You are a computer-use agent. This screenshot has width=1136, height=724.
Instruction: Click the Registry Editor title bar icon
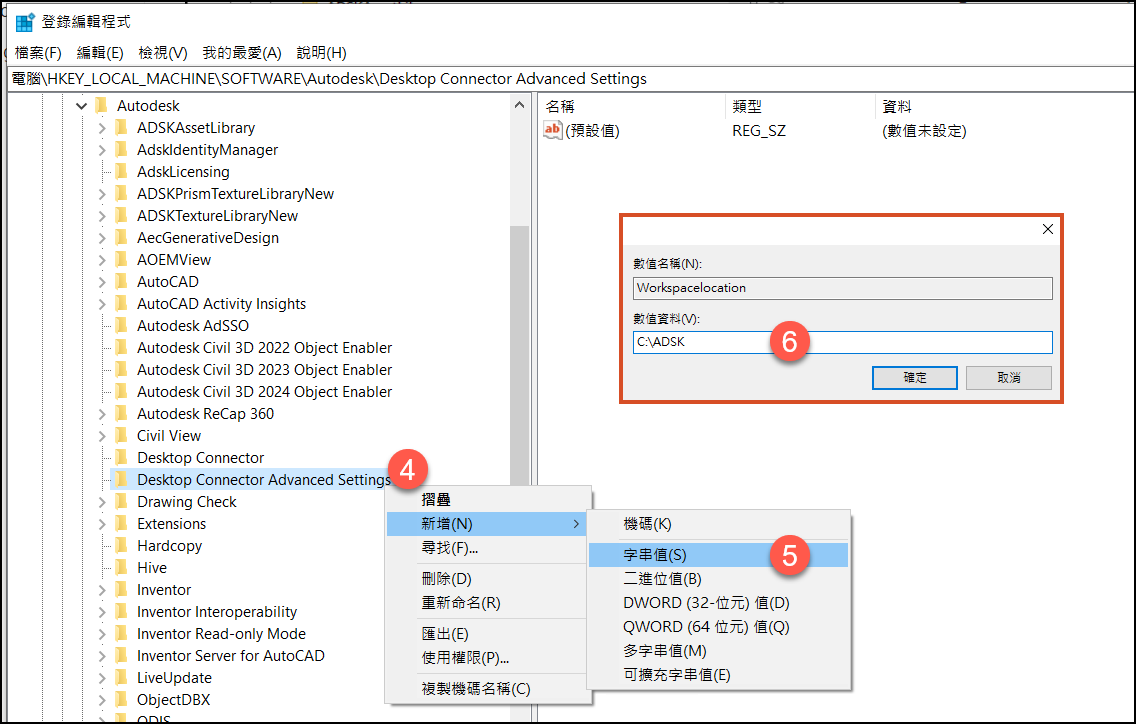(x=25, y=22)
